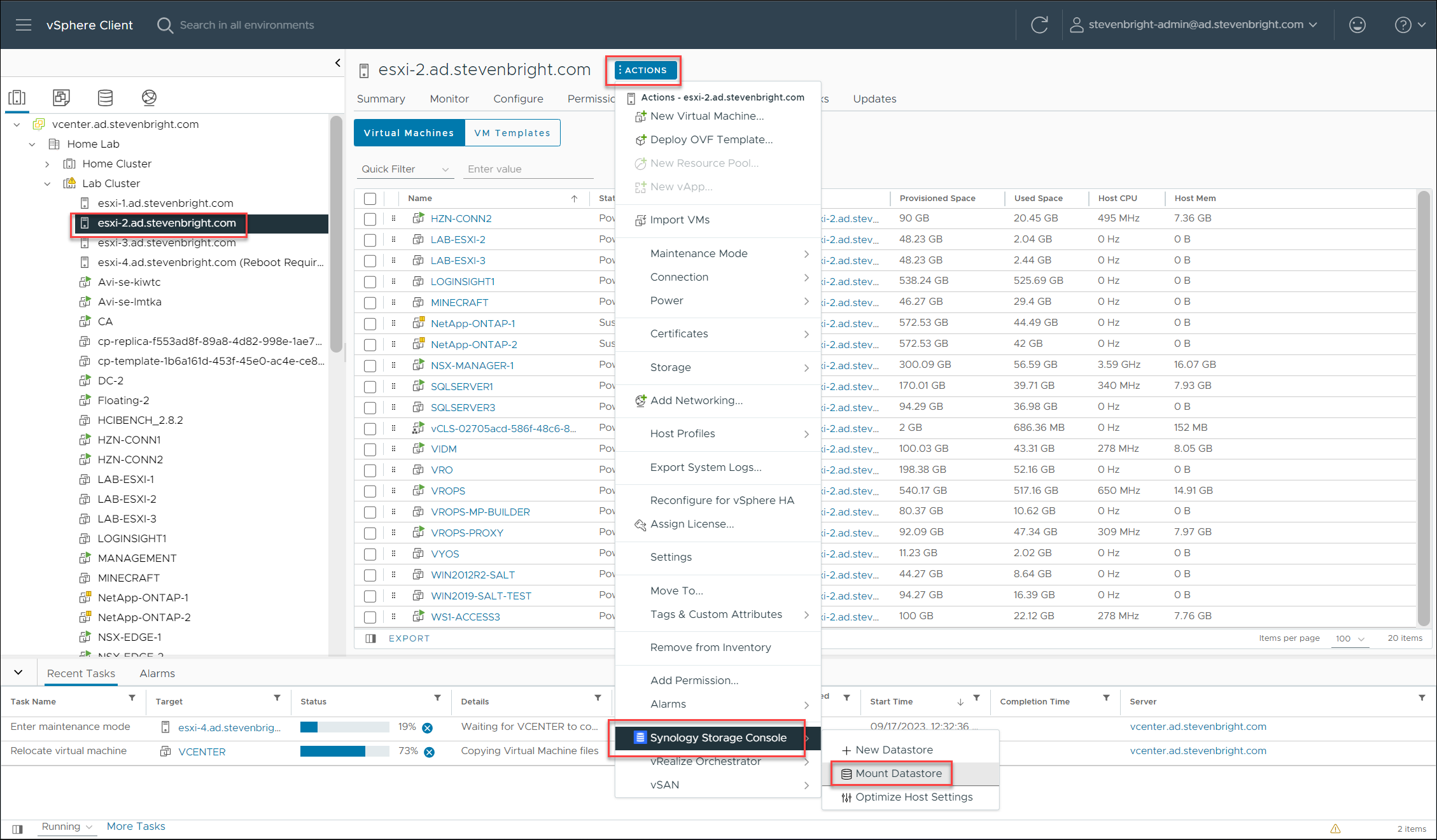The image size is (1437, 840).
Task: Toggle the select-all checkbox in table header
Action: click(370, 199)
